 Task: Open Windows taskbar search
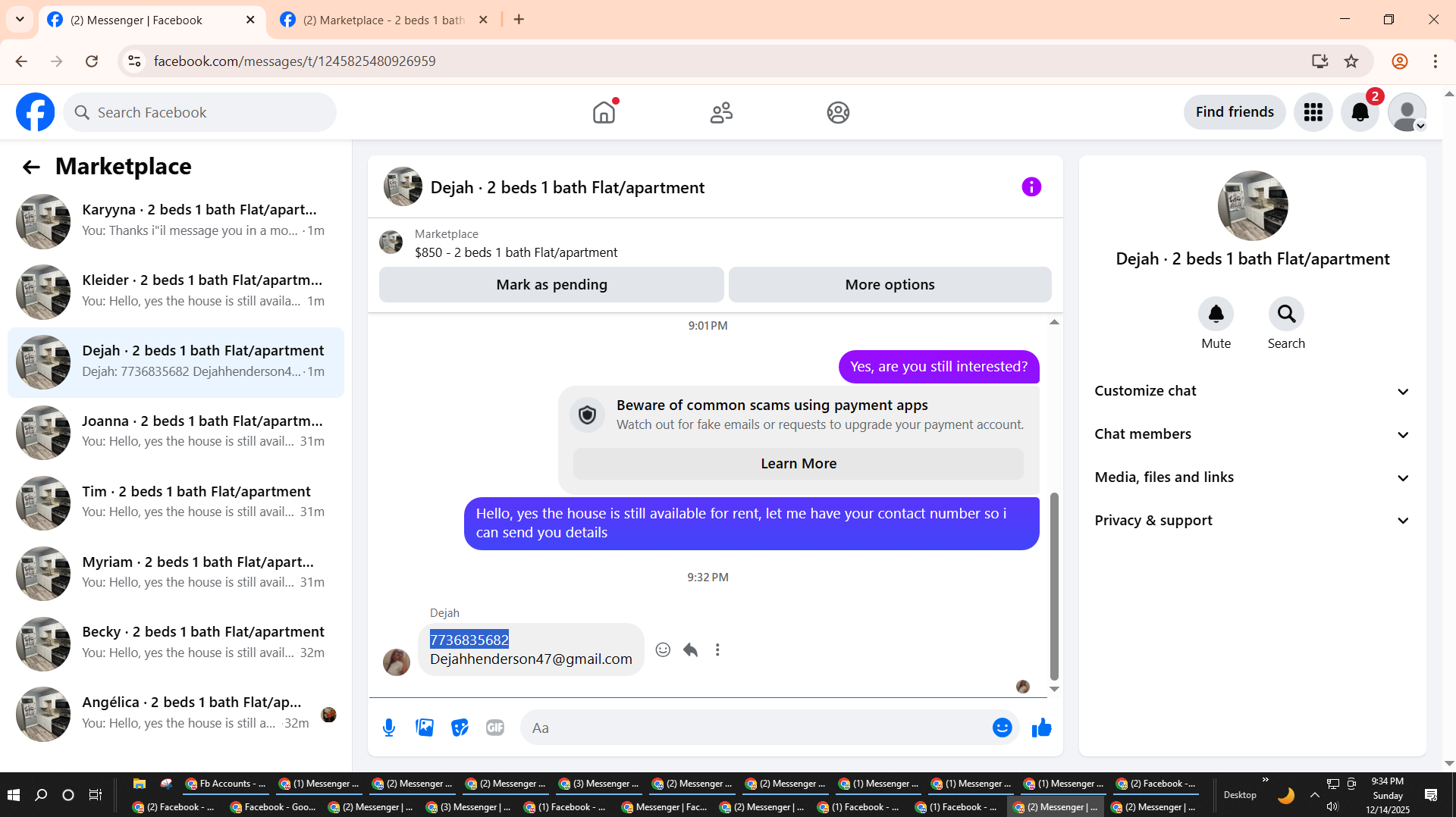tap(41, 795)
